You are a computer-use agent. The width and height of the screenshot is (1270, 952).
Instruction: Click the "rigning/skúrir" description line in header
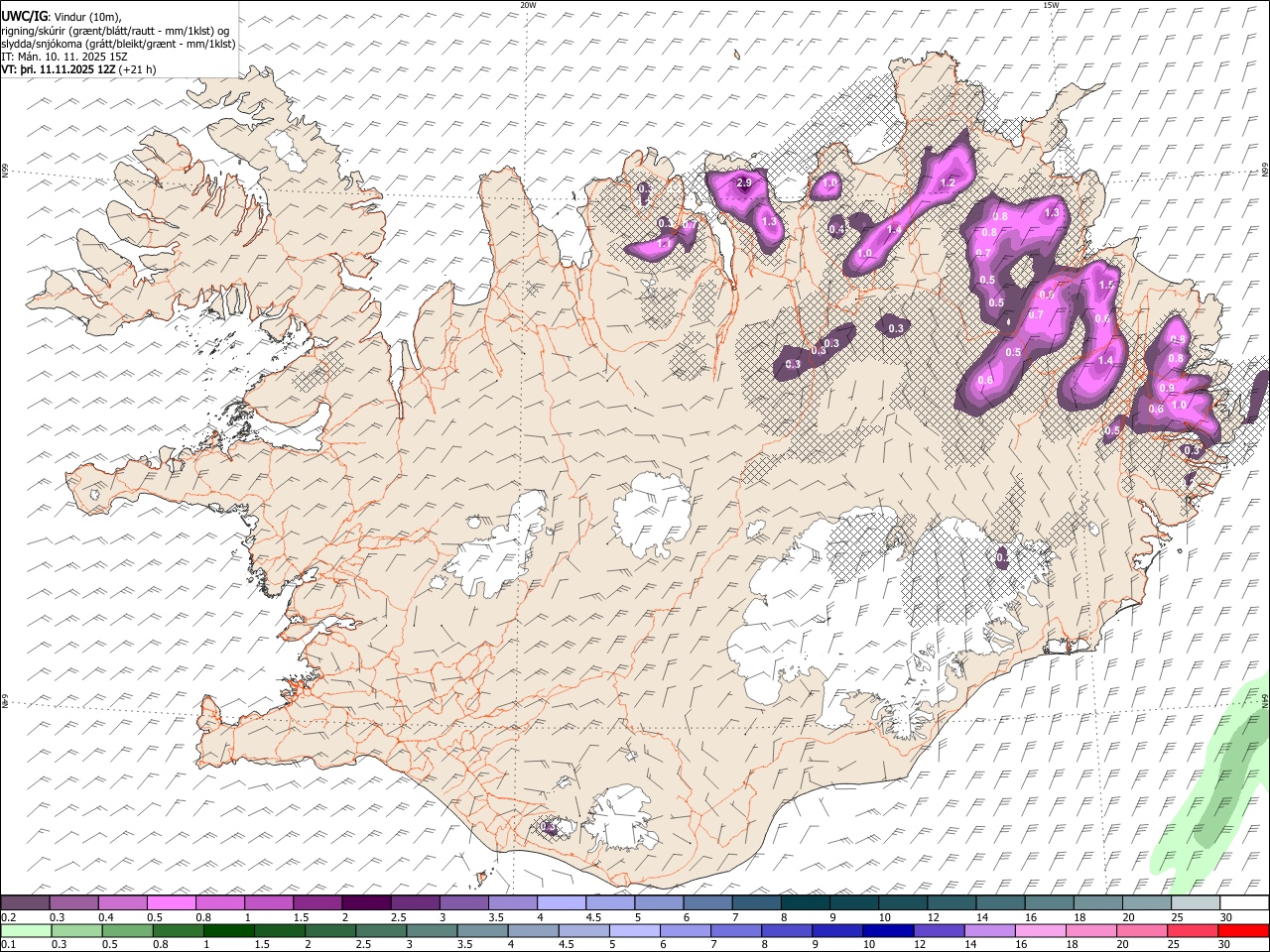116,31
